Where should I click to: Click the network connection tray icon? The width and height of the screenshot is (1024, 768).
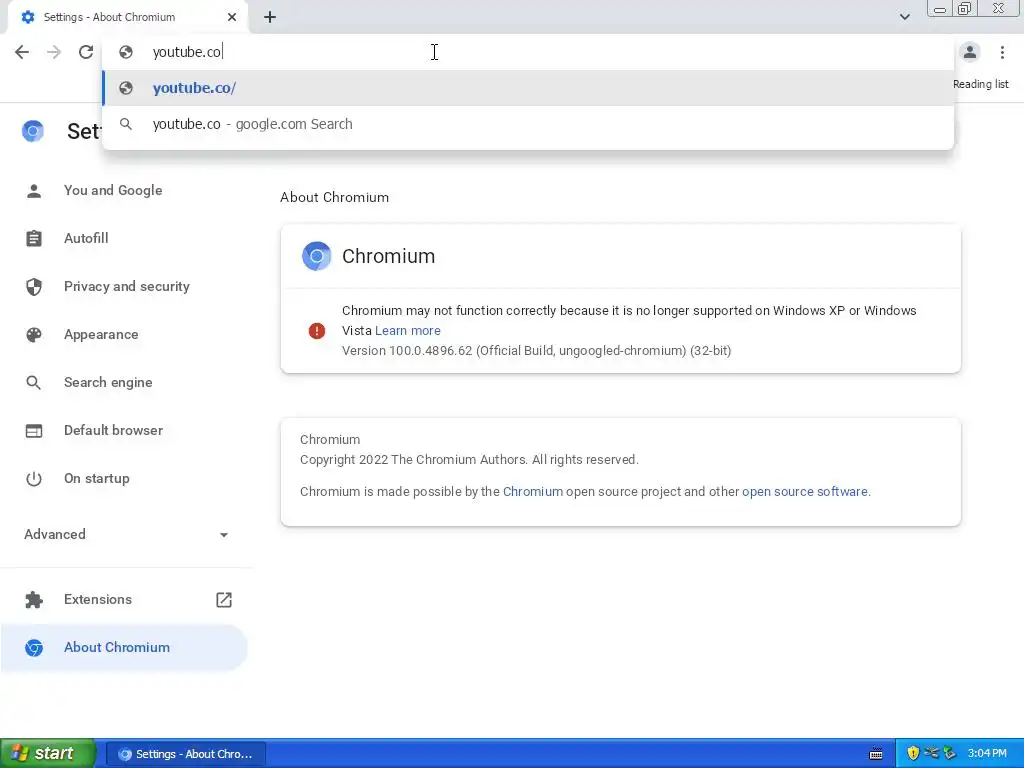point(931,753)
